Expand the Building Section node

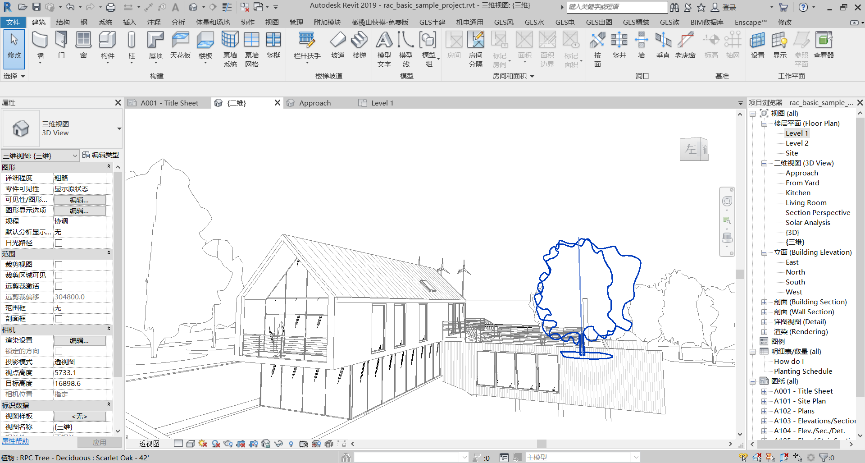coord(764,302)
